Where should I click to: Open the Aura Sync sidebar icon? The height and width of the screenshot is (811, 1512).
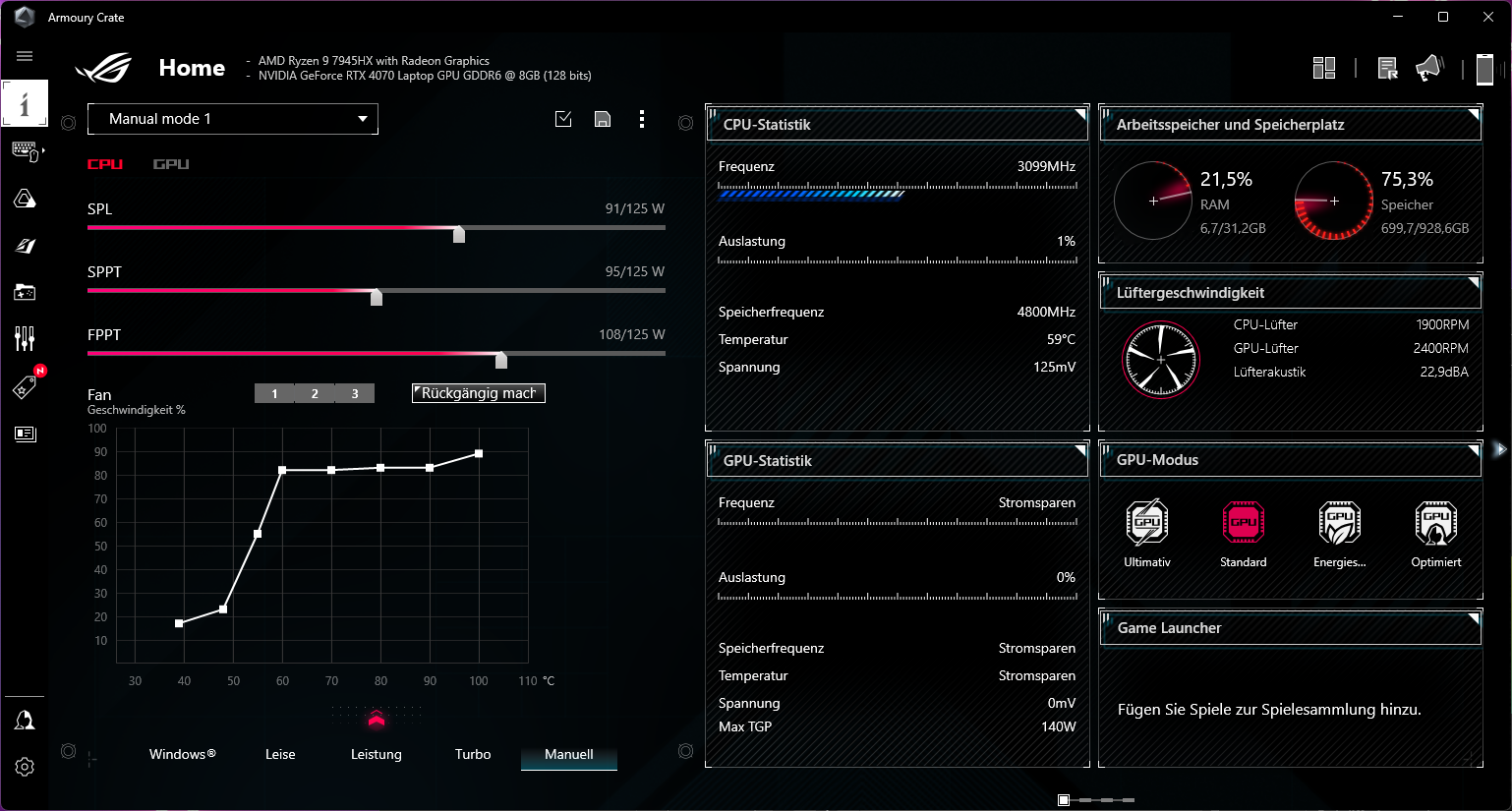pos(25,199)
